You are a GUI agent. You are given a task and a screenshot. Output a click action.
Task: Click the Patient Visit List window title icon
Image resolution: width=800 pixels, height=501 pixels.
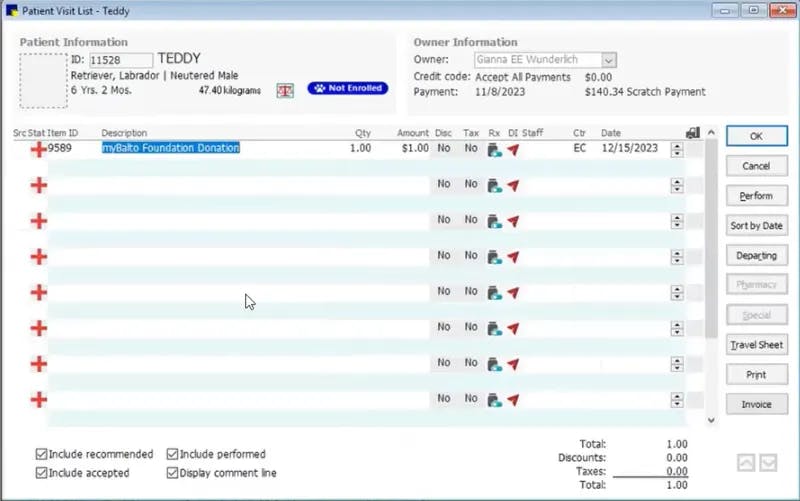click(x=11, y=11)
